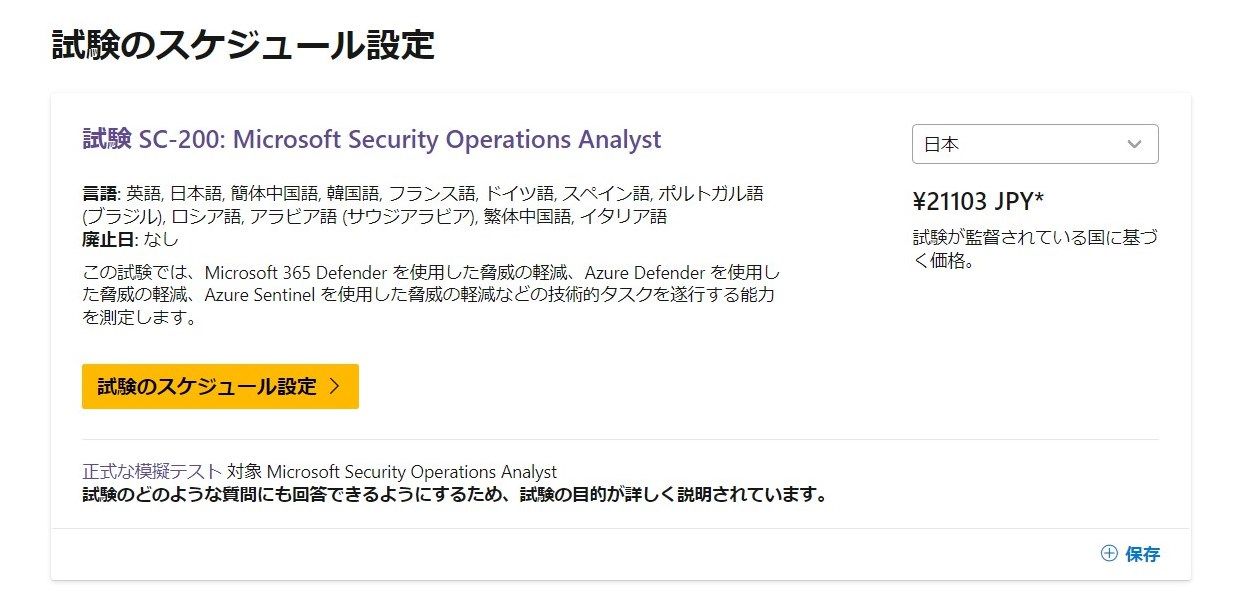The image size is (1238, 611).
Task: Click the page heading 試験のスケジュール設定
Action: click(243, 45)
